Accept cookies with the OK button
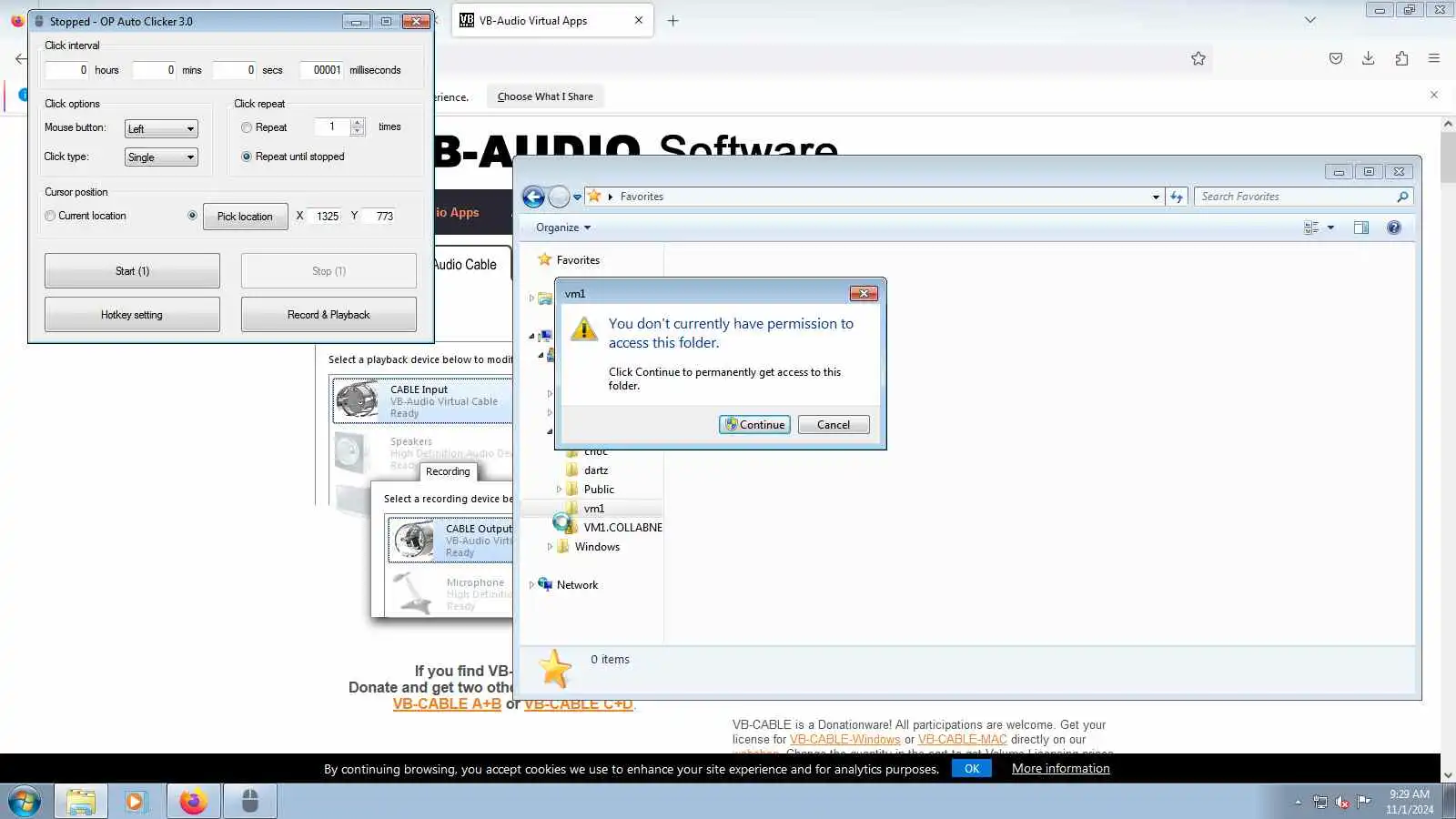This screenshot has width=1456, height=819. pos(972,769)
